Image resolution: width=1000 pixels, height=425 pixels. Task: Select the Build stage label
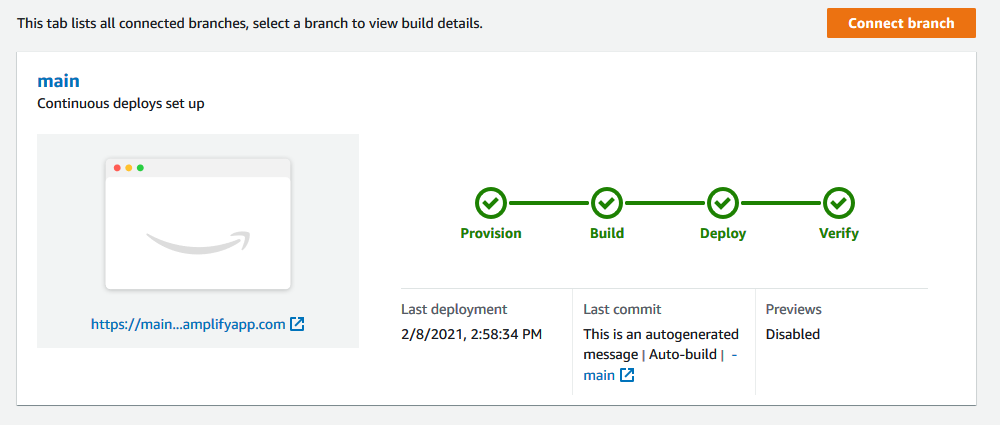pyautogui.click(x=607, y=234)
